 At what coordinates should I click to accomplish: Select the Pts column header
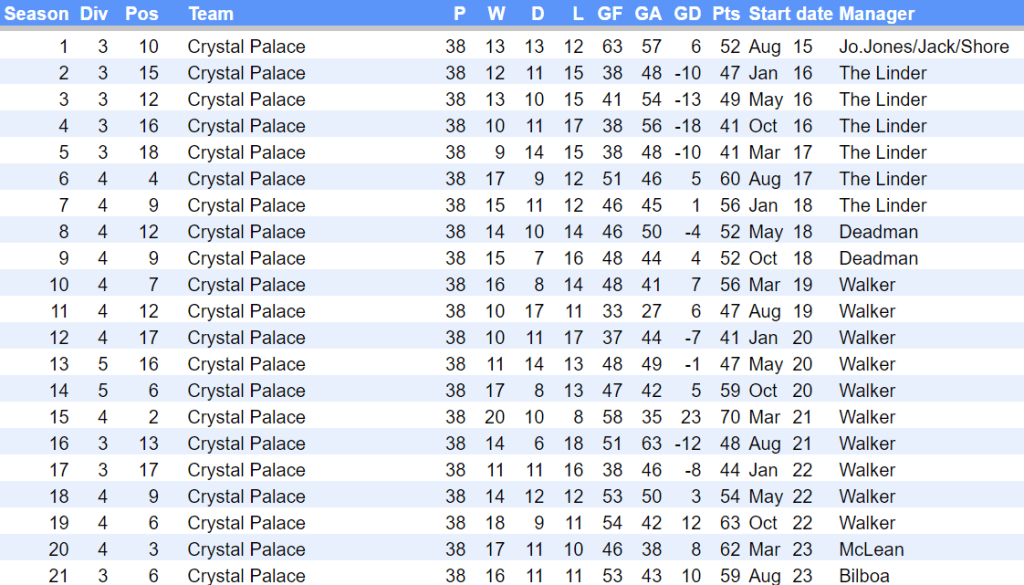point(726,14)
